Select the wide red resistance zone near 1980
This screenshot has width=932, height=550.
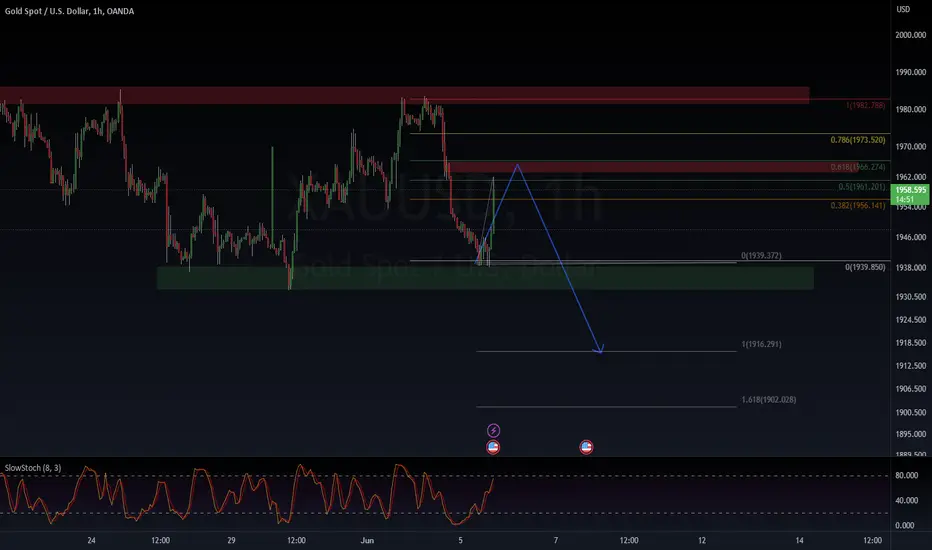tap(404, 95)
